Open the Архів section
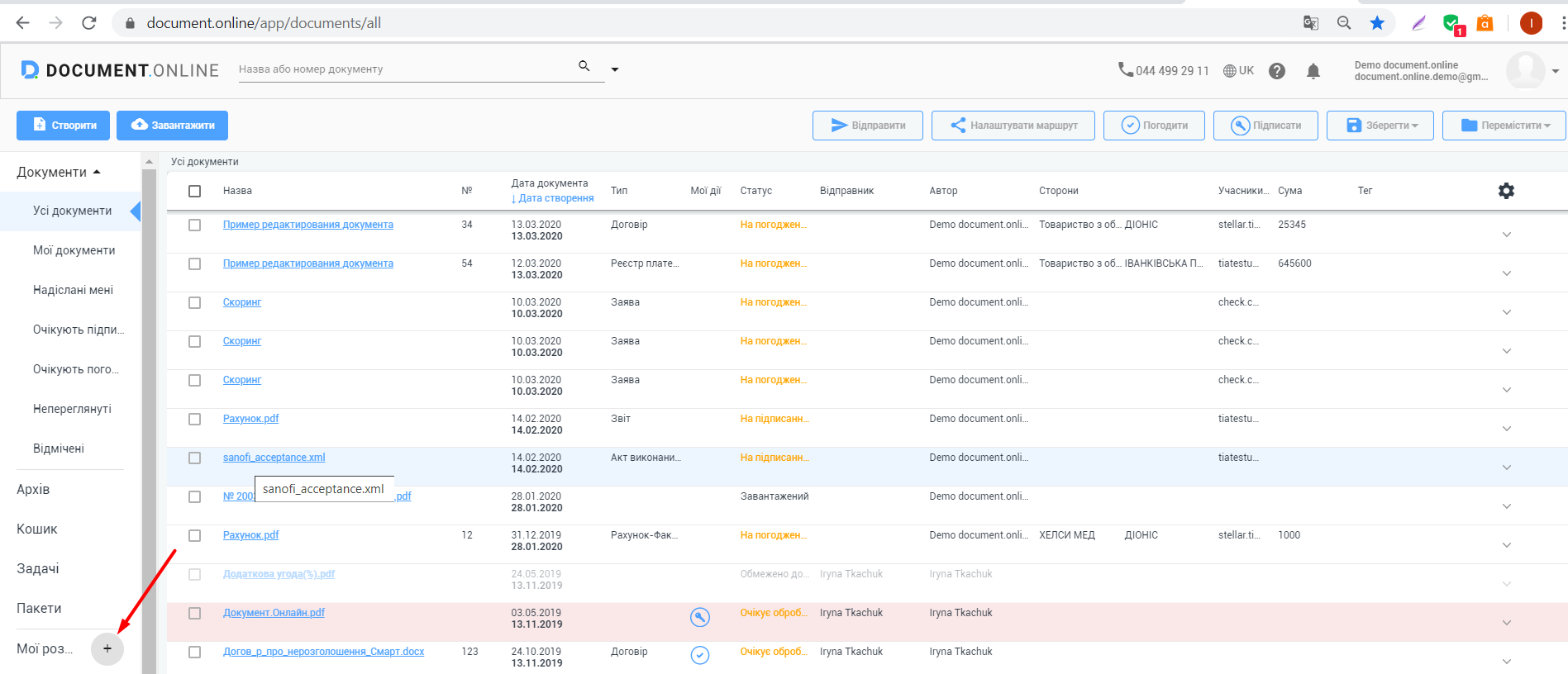 [33, 489]
